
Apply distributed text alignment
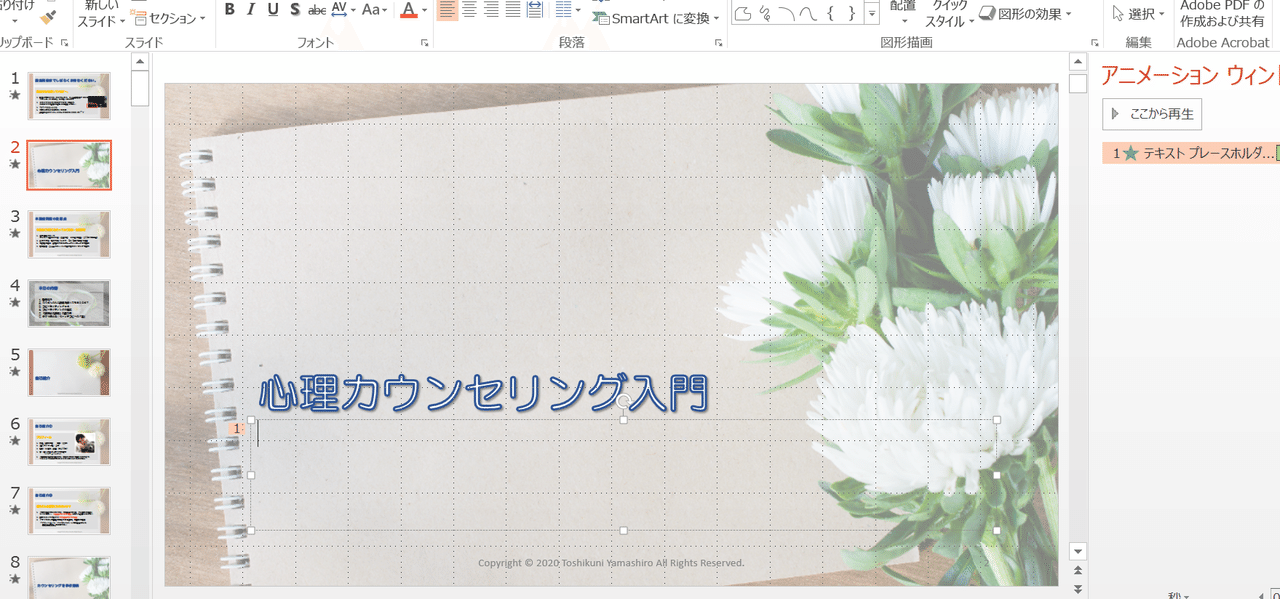[x=535, y=10]
